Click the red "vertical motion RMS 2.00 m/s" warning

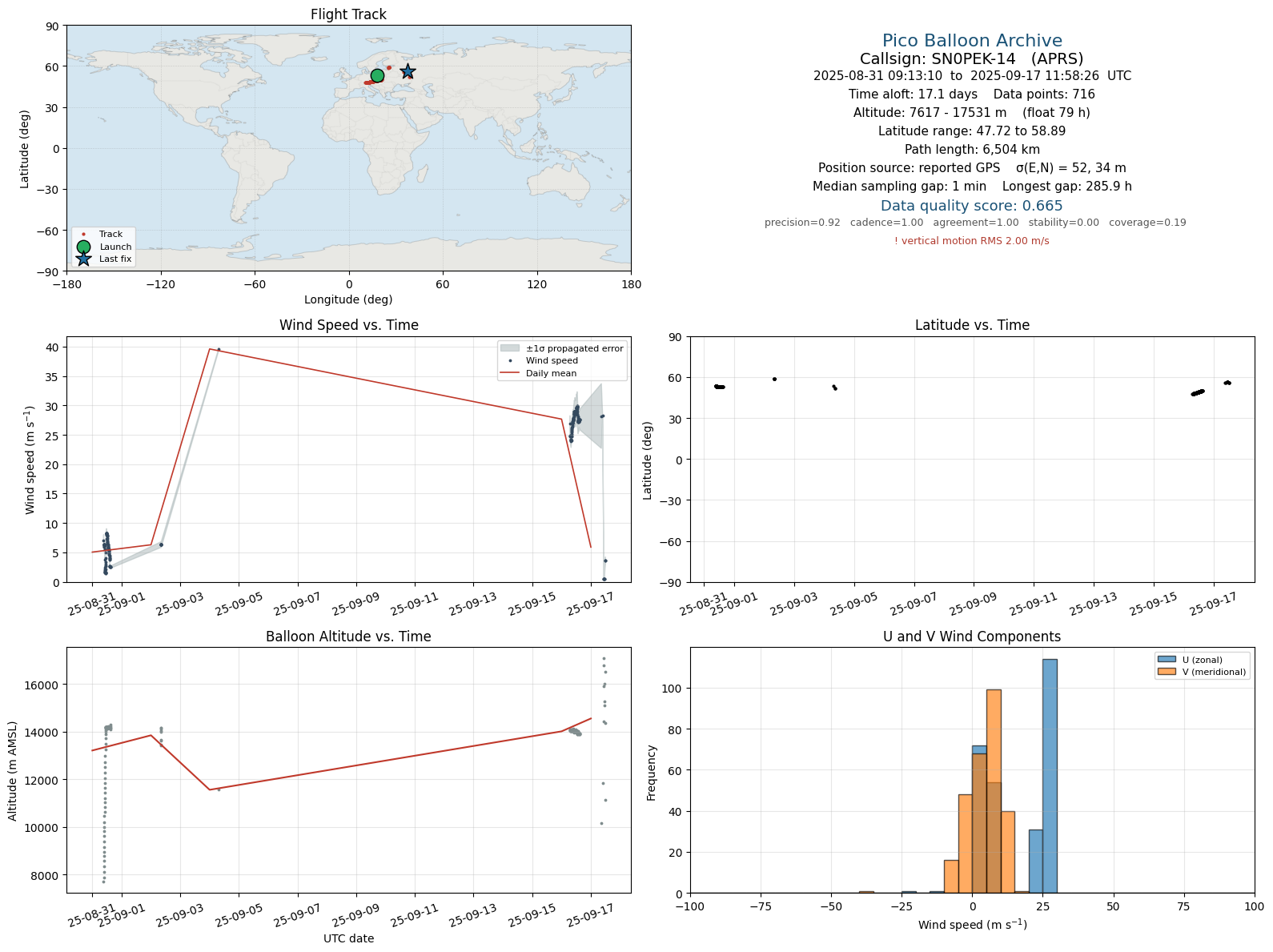coord(972,241)
